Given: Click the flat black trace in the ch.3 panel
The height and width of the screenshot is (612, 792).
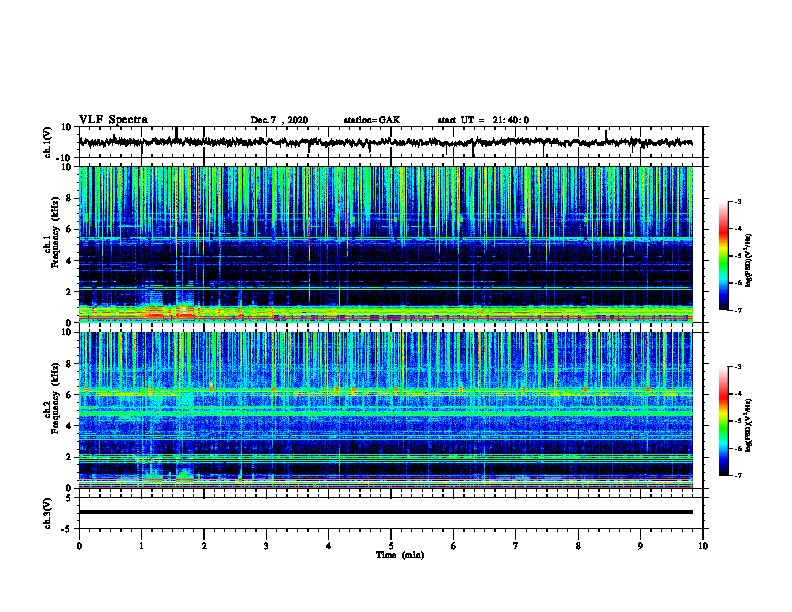Looking at the screenshot, I should (385, 512).
